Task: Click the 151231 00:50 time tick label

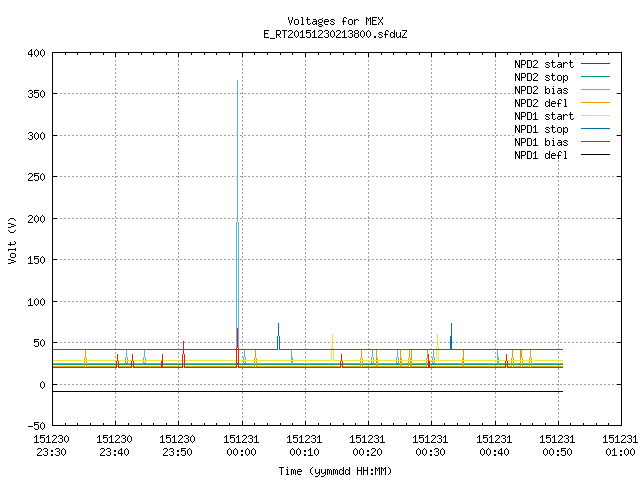Action: (557, 446)
